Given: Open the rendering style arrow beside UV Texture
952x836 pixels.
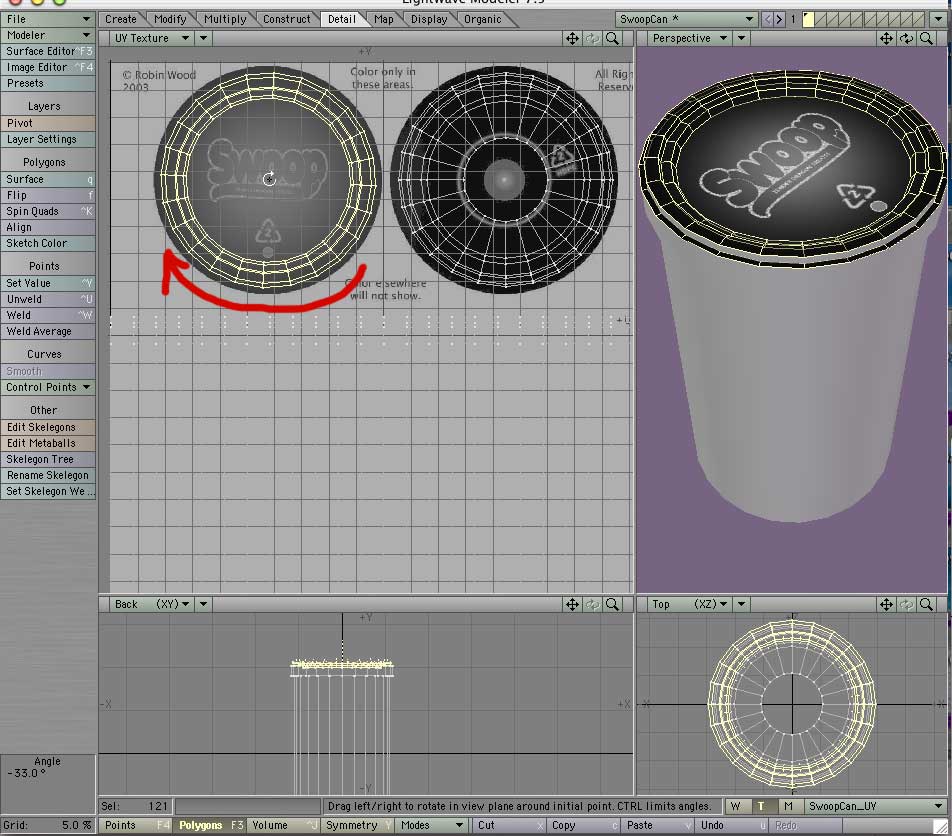Looking at the screenshot, I should 203,38.
